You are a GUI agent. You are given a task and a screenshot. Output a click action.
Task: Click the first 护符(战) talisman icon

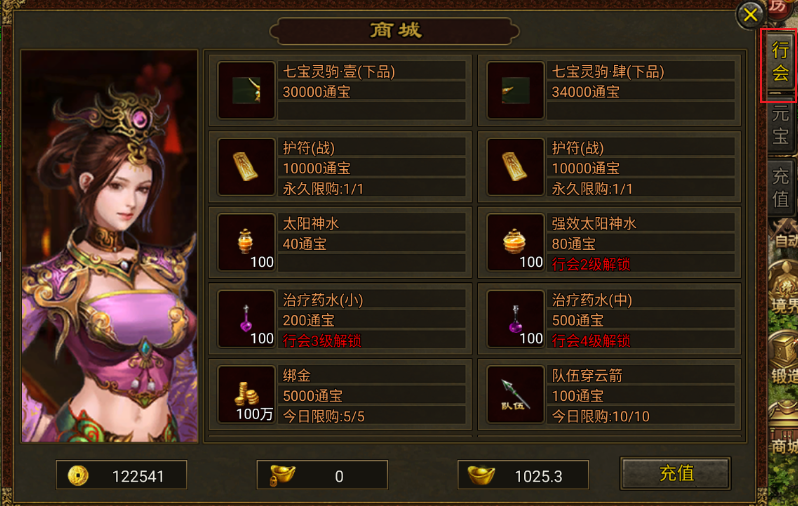[x=246, y=167]
